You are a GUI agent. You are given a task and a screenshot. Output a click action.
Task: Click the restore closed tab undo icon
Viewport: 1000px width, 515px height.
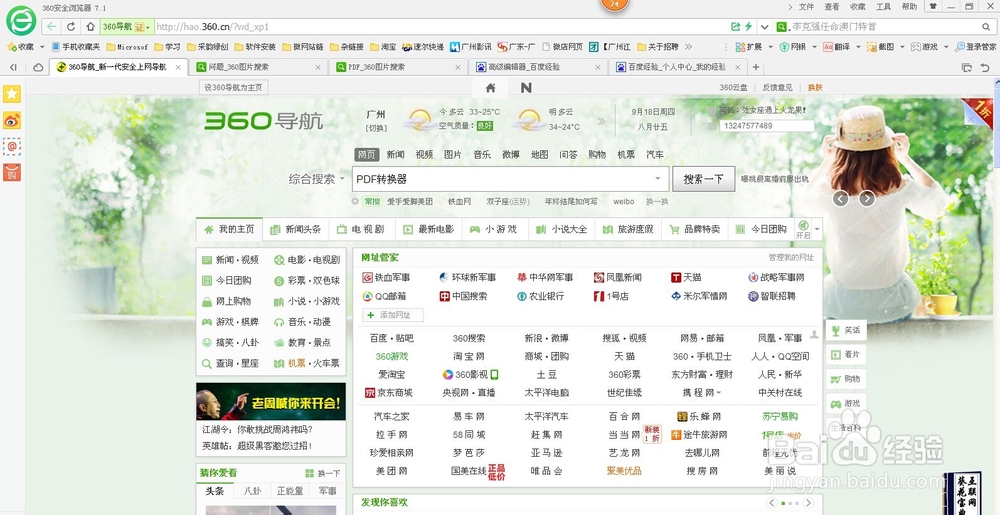985,68
